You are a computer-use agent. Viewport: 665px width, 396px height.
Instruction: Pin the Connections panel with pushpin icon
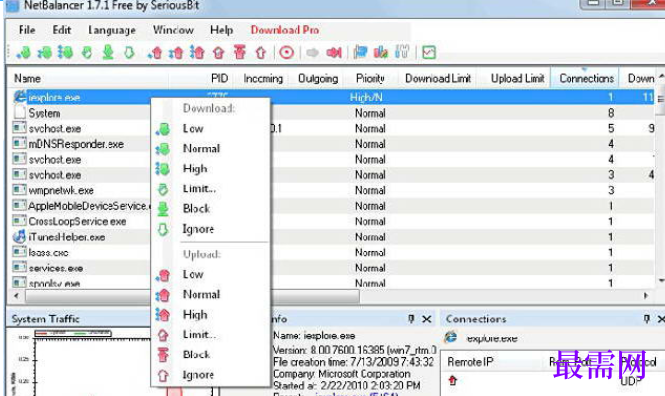(x=646, y=319)
